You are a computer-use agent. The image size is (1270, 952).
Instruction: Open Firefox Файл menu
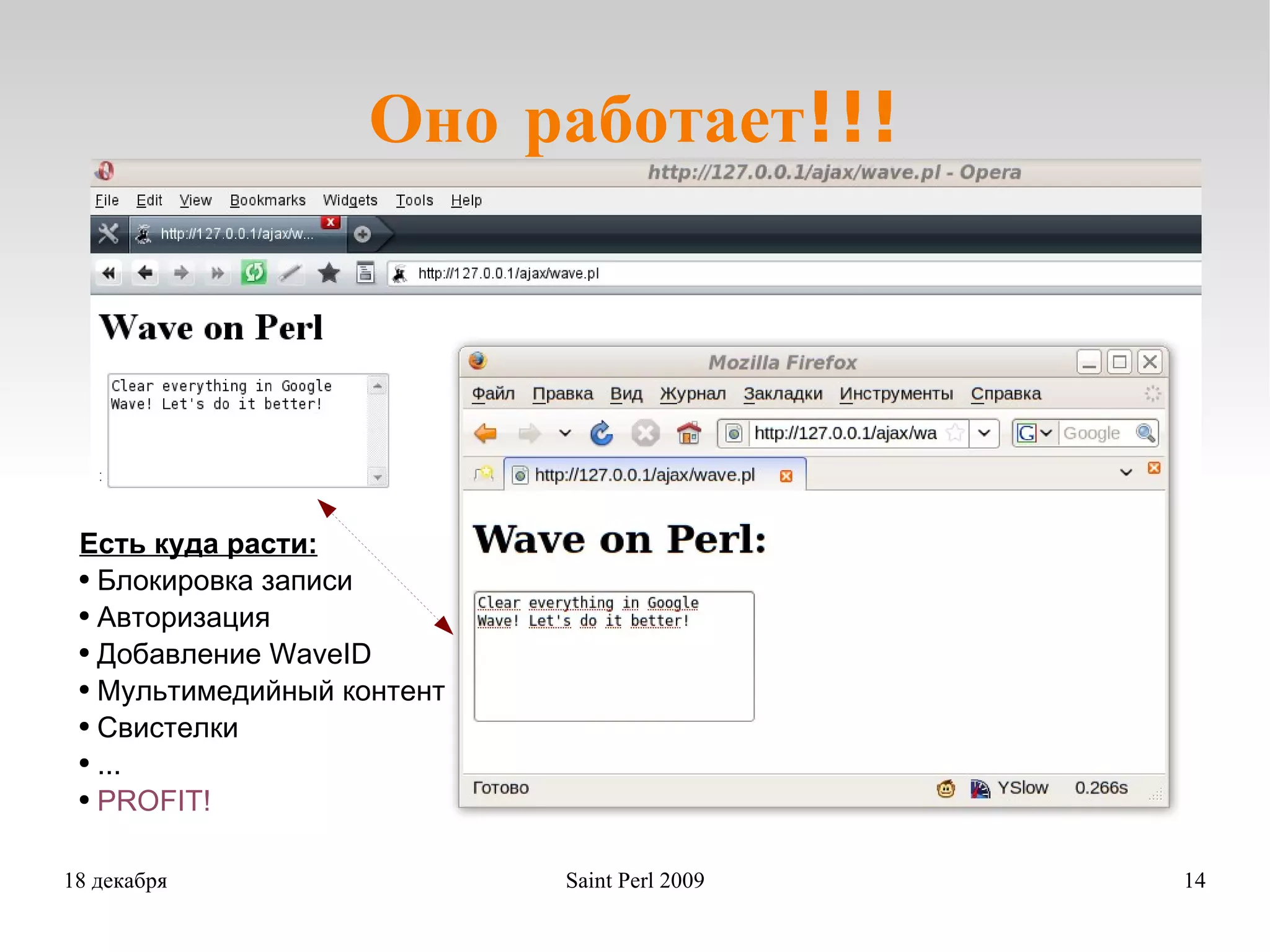[x=493, y=394]
